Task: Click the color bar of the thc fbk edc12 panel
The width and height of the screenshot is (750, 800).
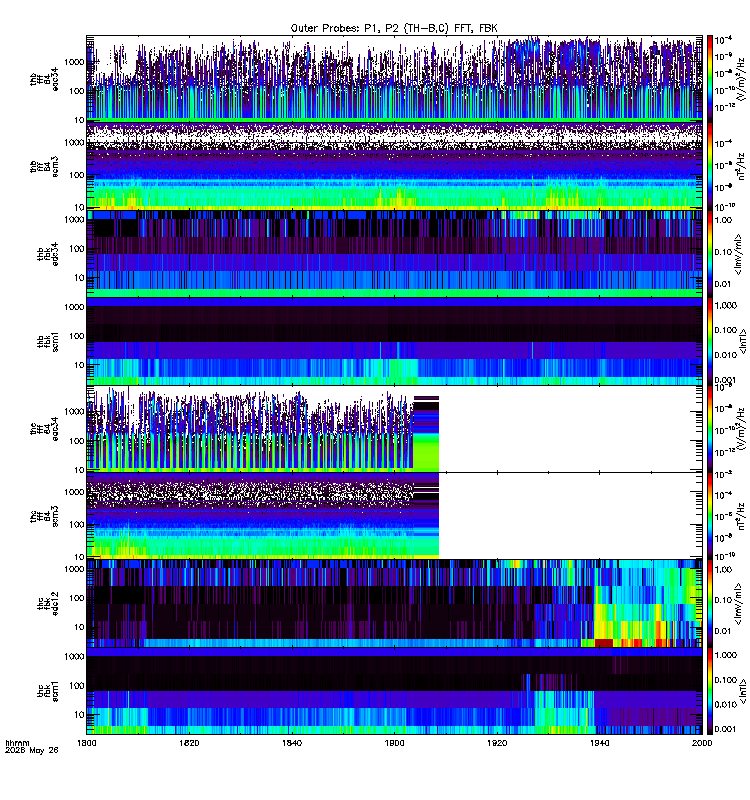Action: pyautogui.click(x=710, y=604)
